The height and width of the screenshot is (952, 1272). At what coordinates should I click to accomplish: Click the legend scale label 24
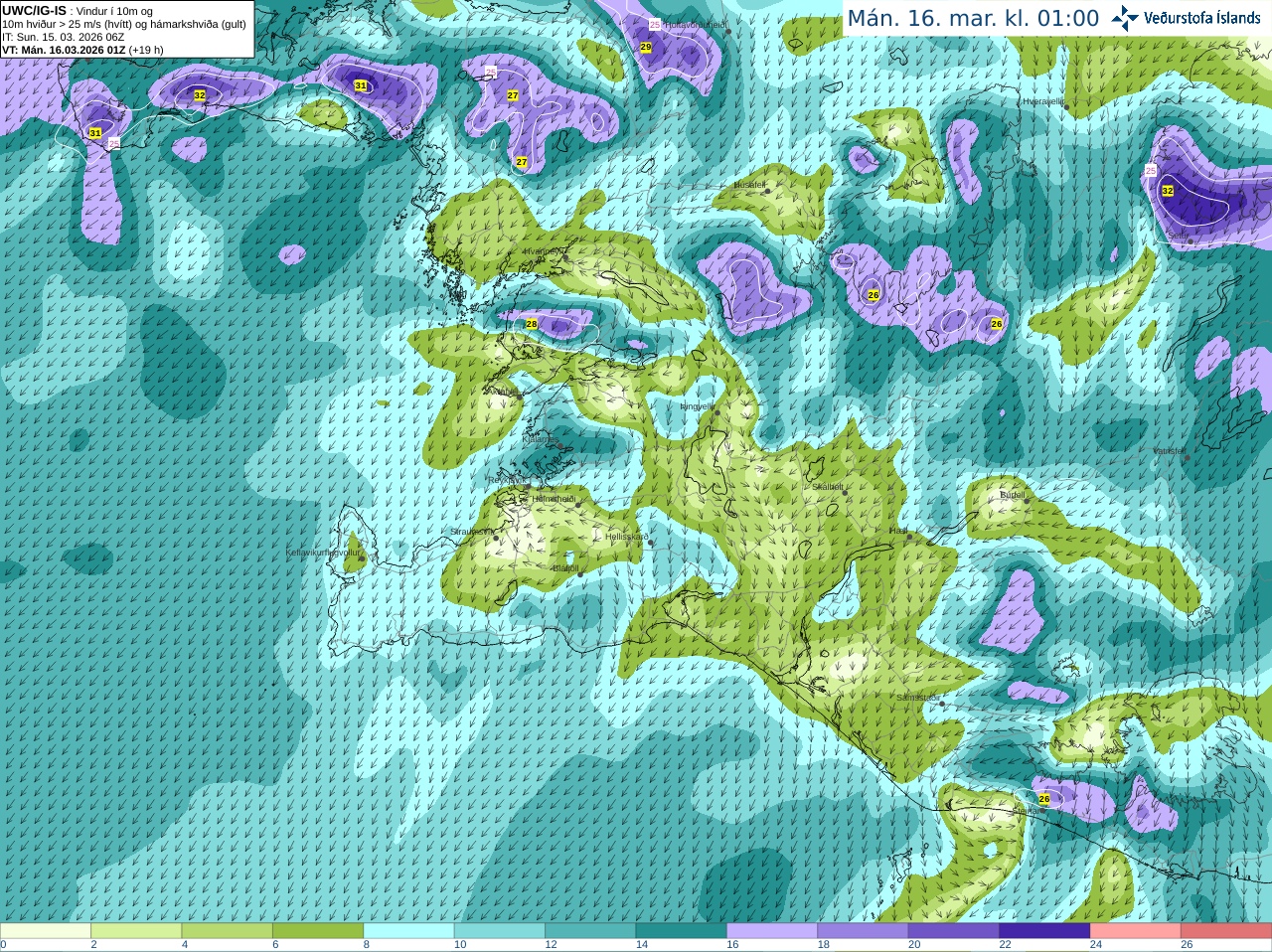click(x=1095, y=945)
